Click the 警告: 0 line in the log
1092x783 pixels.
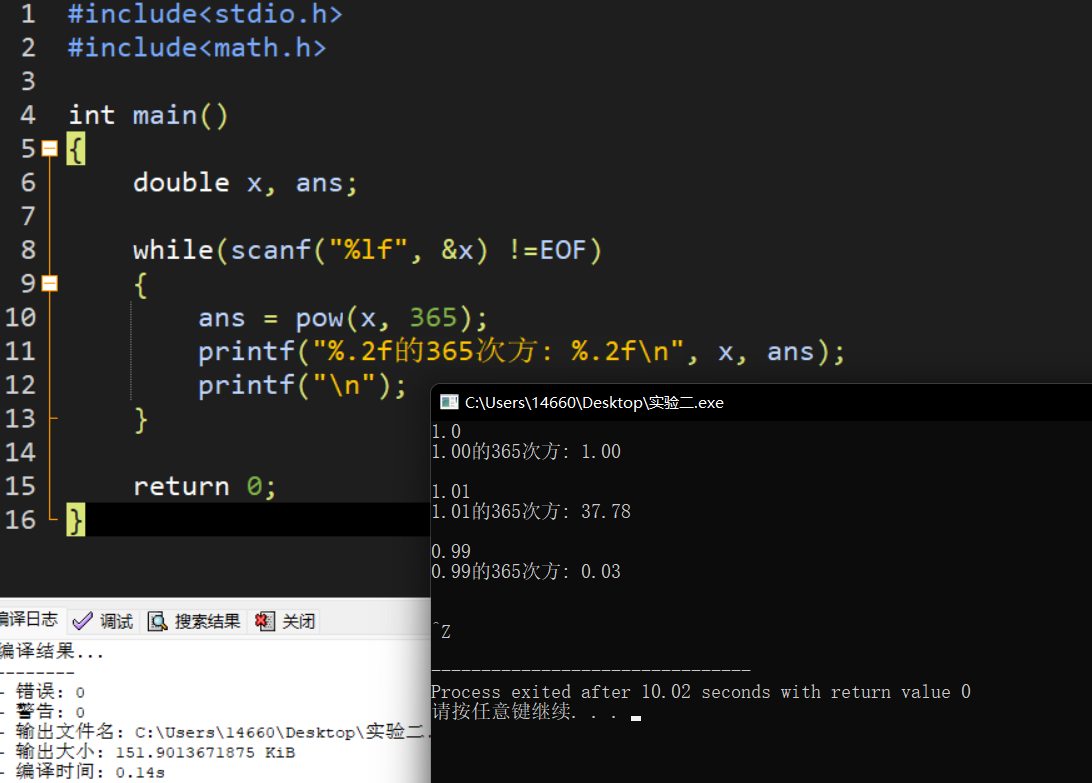point(50,712)
